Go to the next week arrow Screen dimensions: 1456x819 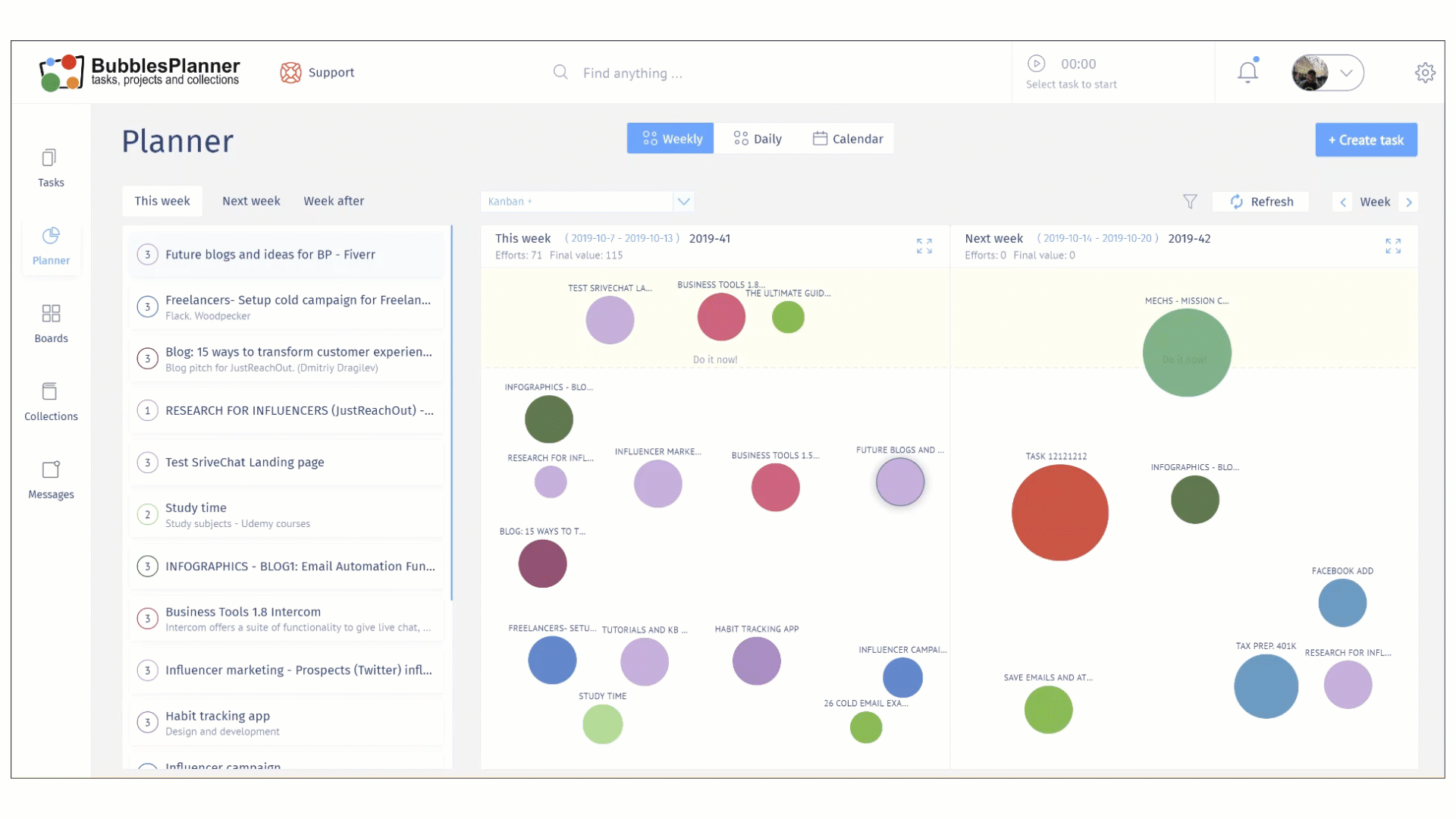(1409, 202)
